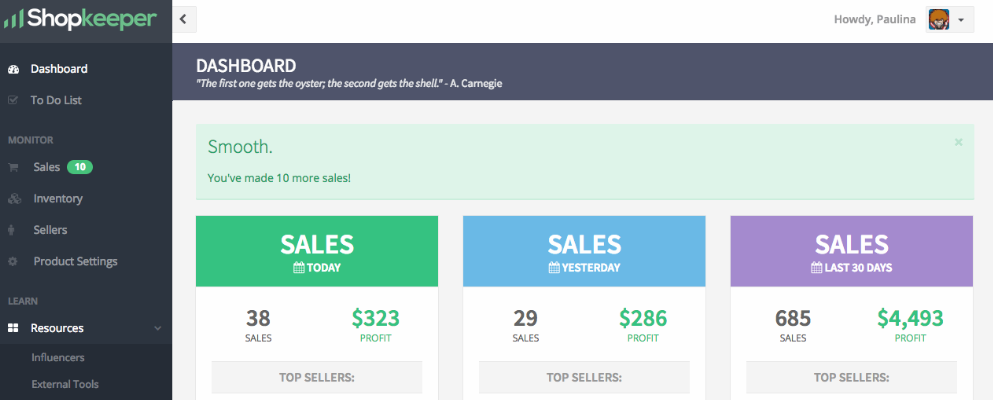
Task: Select the green Sales Today card header
Action: coord(317,251)
